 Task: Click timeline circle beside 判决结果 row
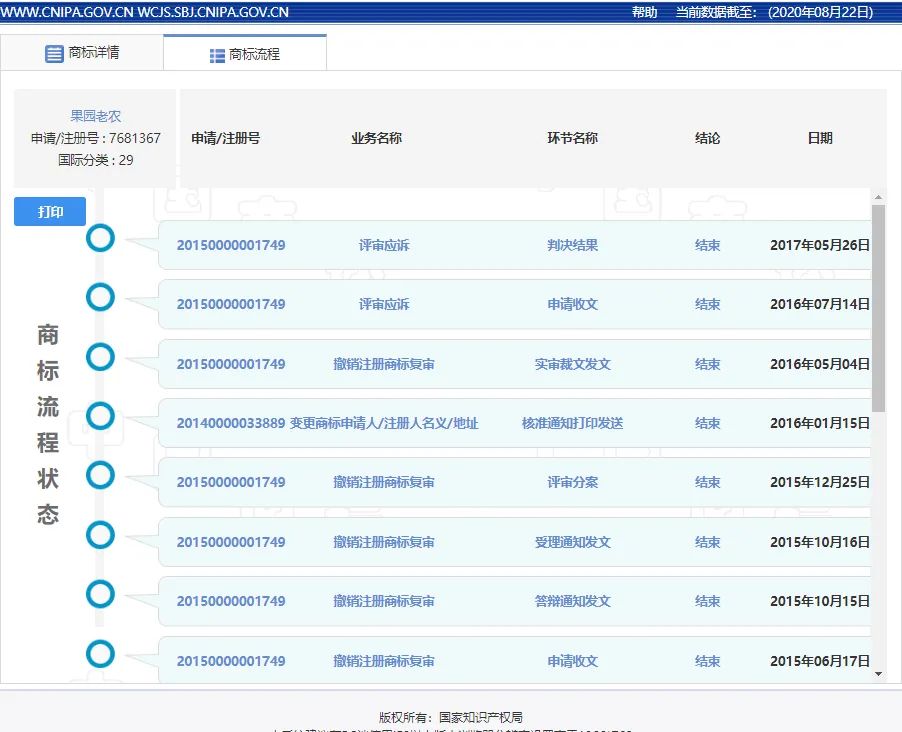pyautogui.click(x=100, y=238)
